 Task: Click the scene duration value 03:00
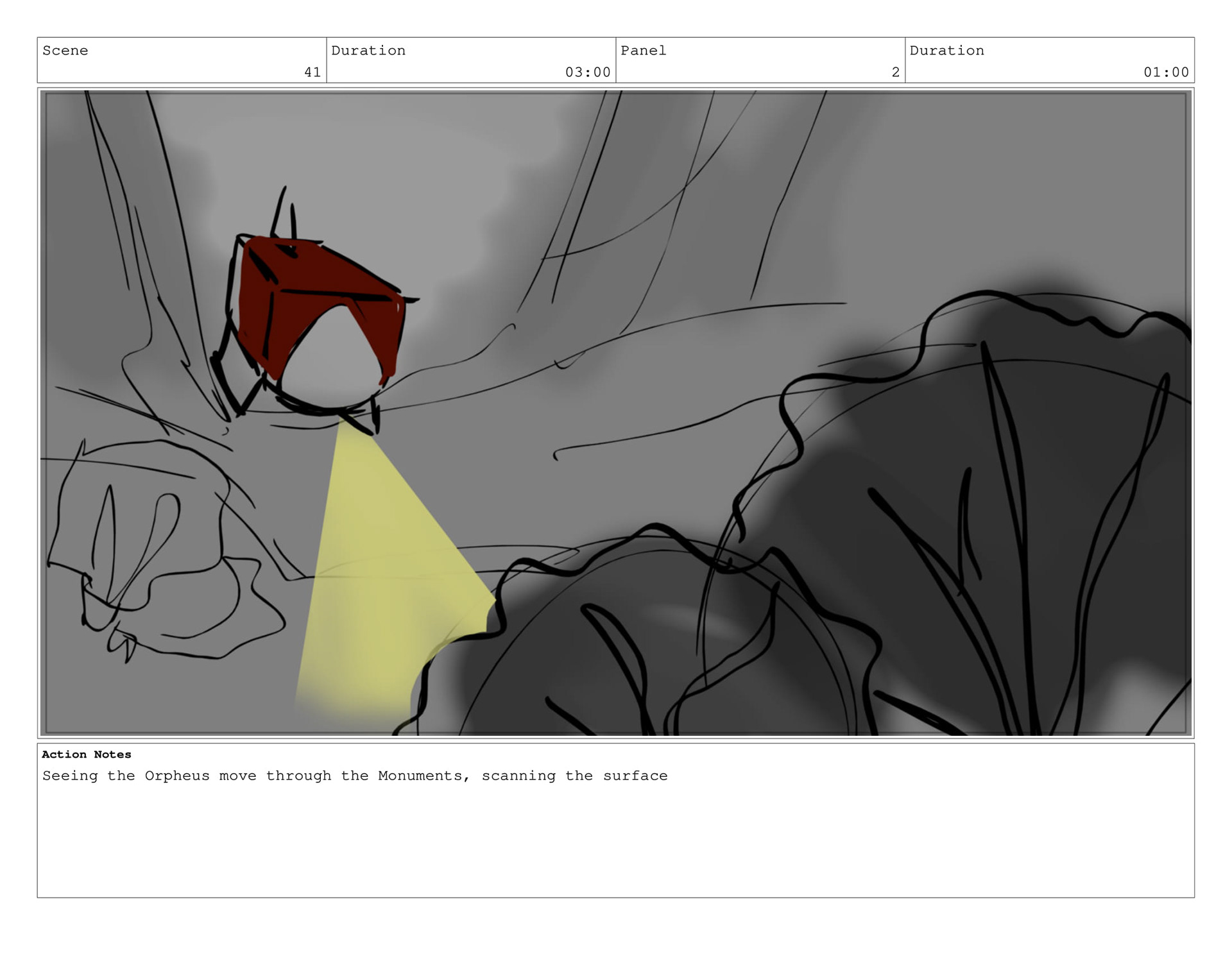pyautogui.click(x=587, y=72)
